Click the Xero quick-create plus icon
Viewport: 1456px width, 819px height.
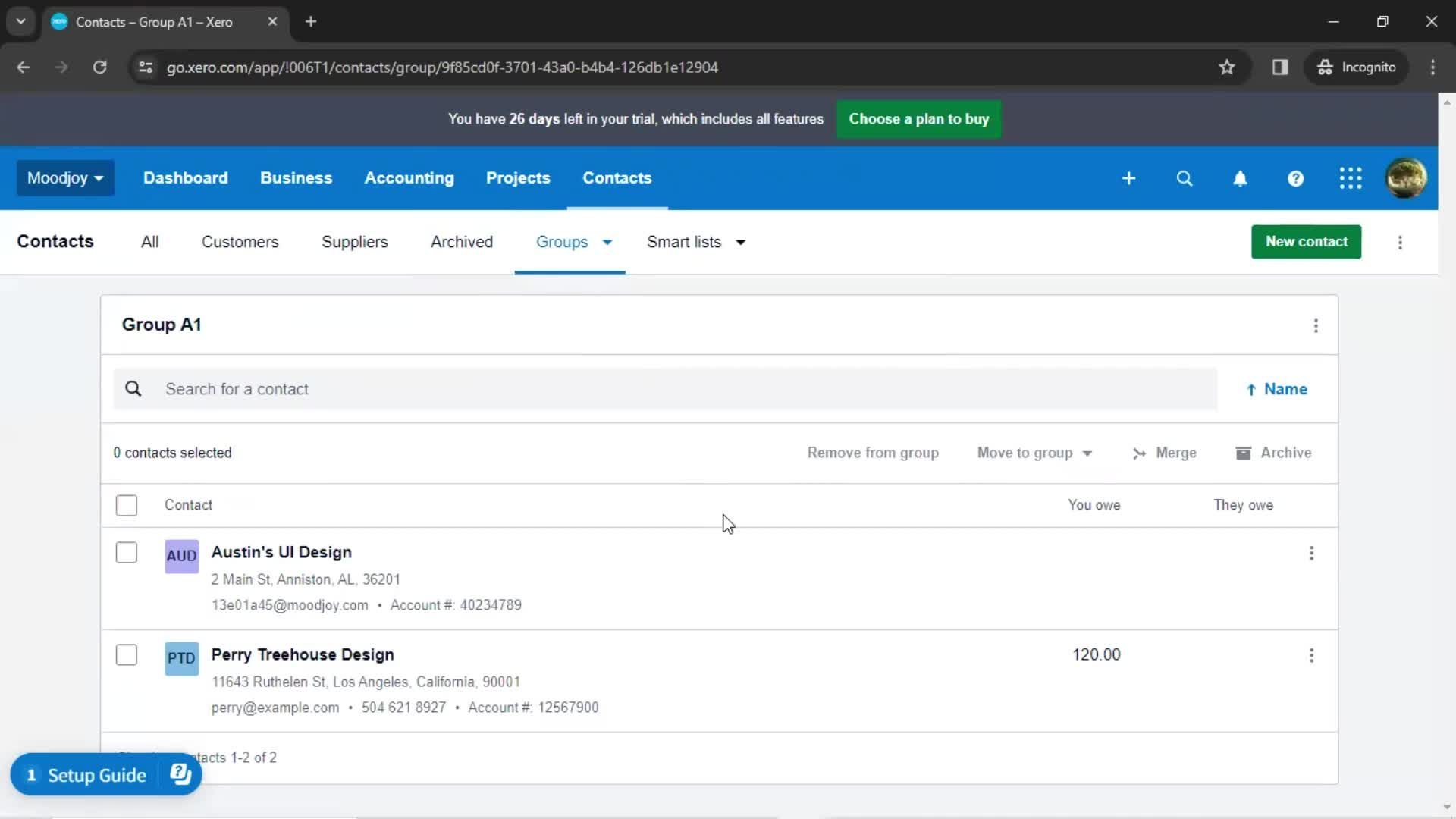tap(1128, 178)
